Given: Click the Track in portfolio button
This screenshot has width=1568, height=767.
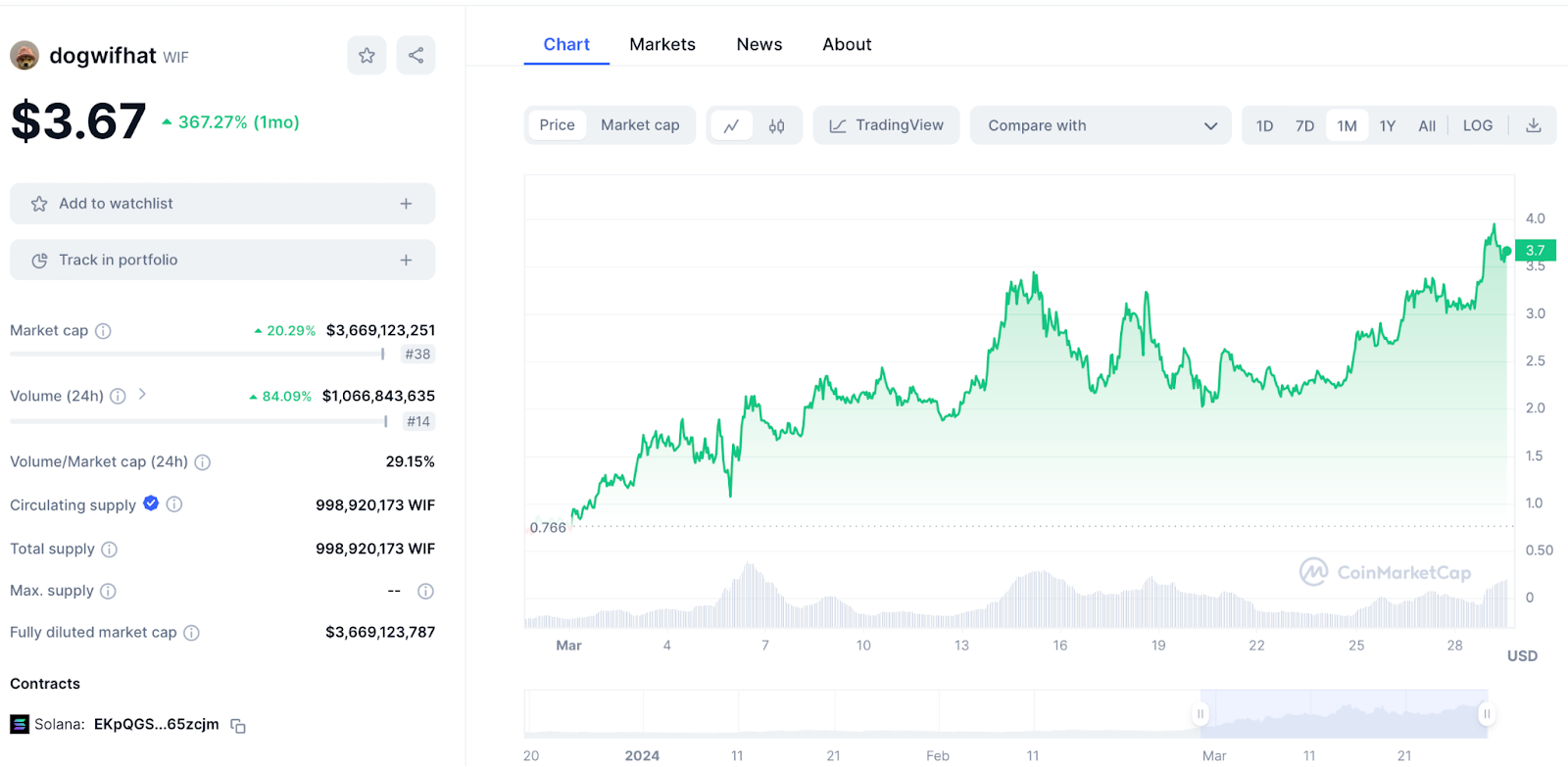Looking at the screenshot, I should point(222,260).
